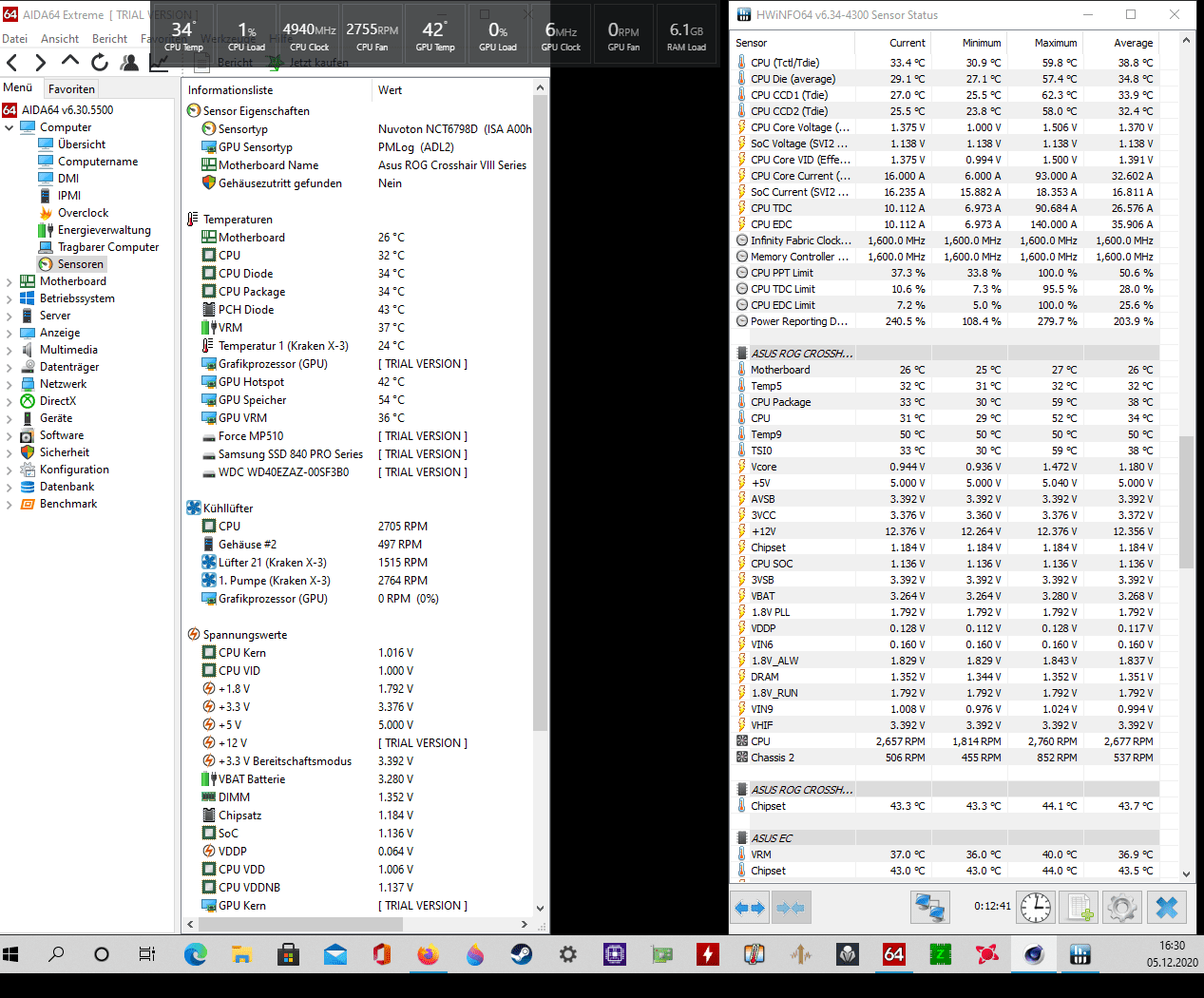Viewport: 1204px width, 998px height.
Task: Click the HWiNFO sensor list vertical scrollbar
Action: tap(1186, 502)
